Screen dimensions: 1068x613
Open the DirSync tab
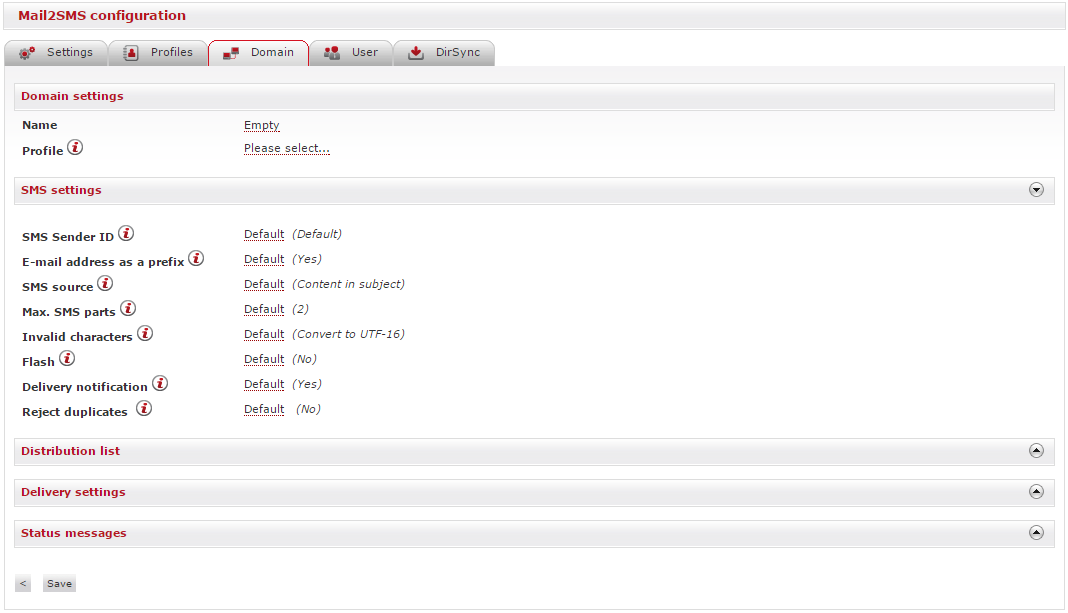444,53
